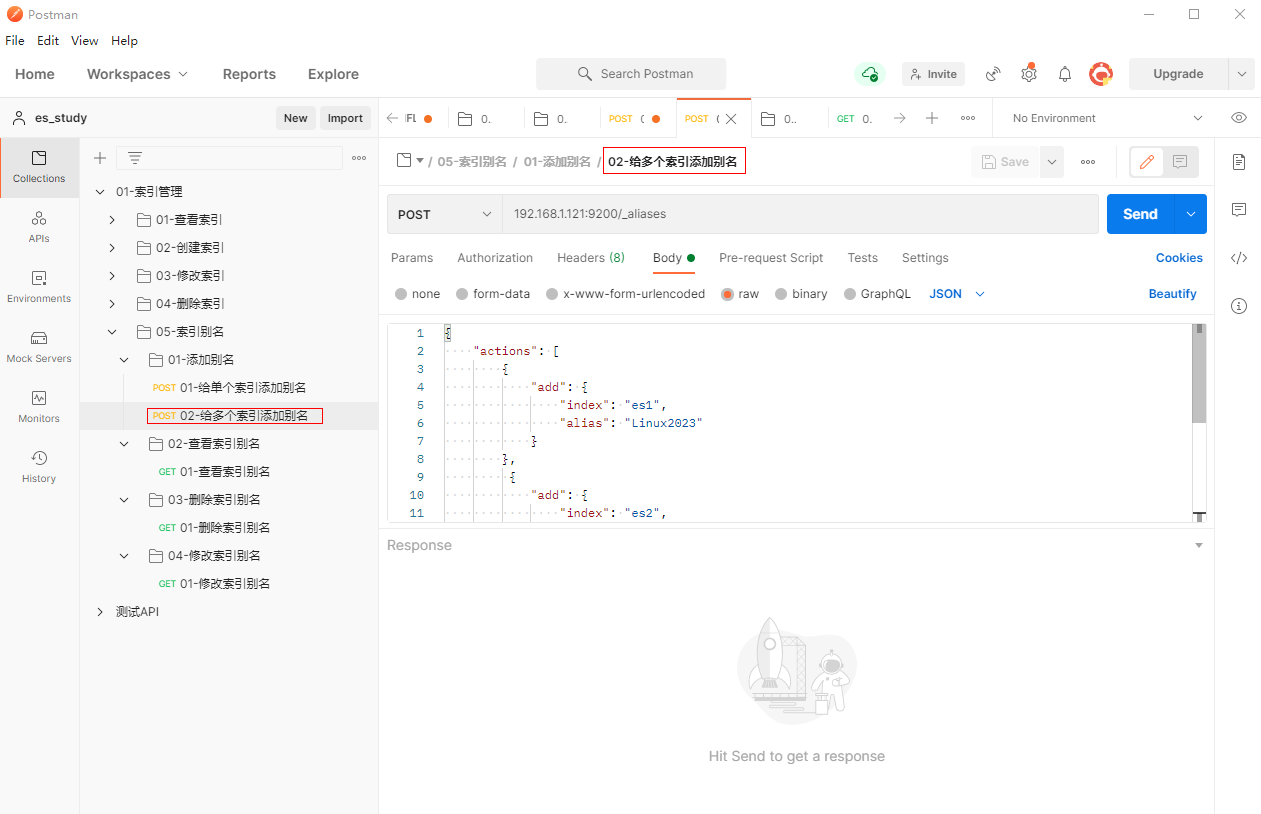
Task: Open the code snippet icon
Action: click(1239, 258)
